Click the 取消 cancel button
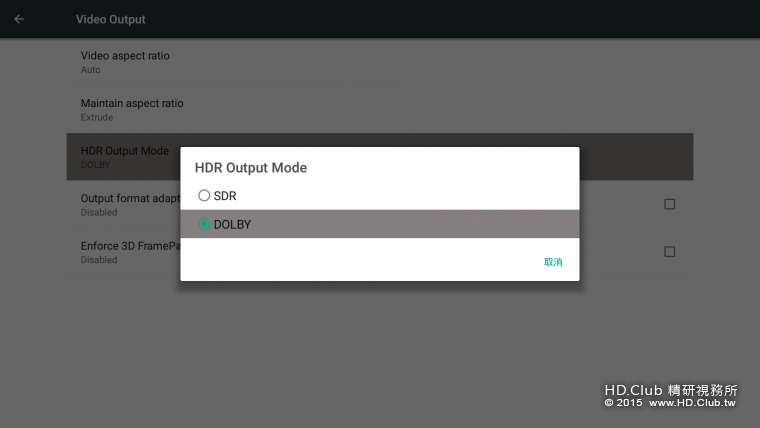Screen dimensions: 760x428 553,262
